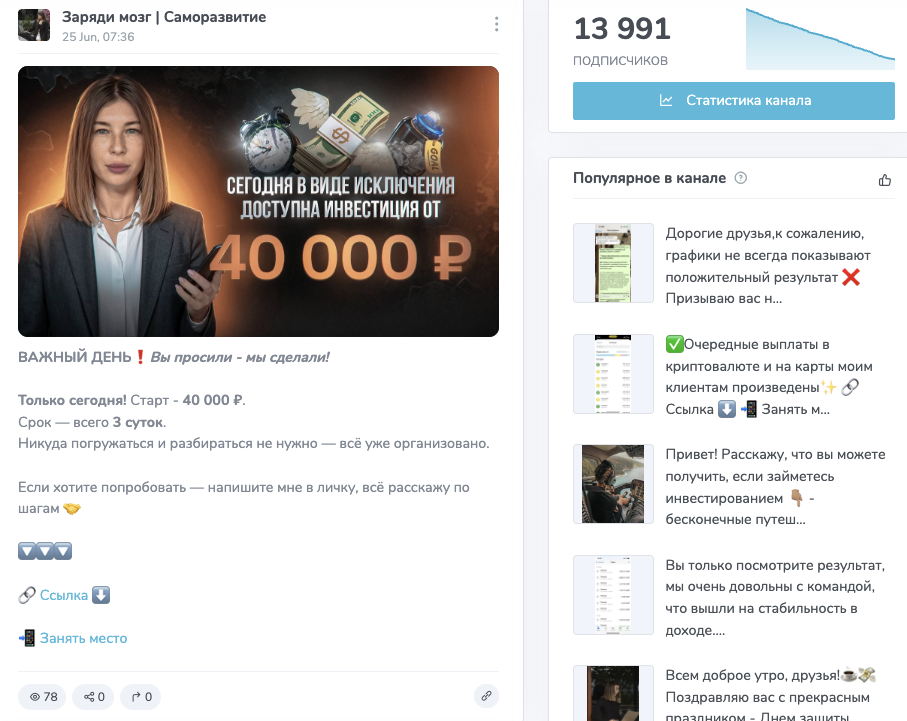Click the phone emoji before Занять место
907x721 pixels.
click(27, 638)
